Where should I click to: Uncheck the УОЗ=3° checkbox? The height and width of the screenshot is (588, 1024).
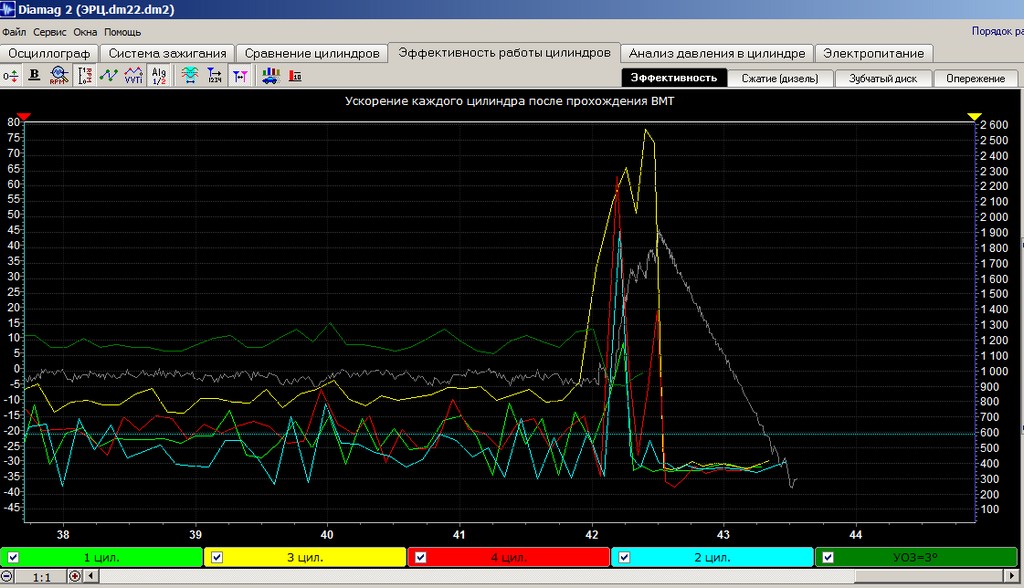click(x=828, y=557)
